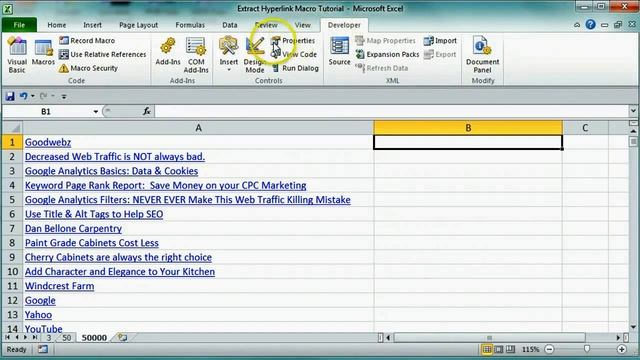Insert a new worksheet
The height and width of the screenshot is (360, 640).
point(122,337)
